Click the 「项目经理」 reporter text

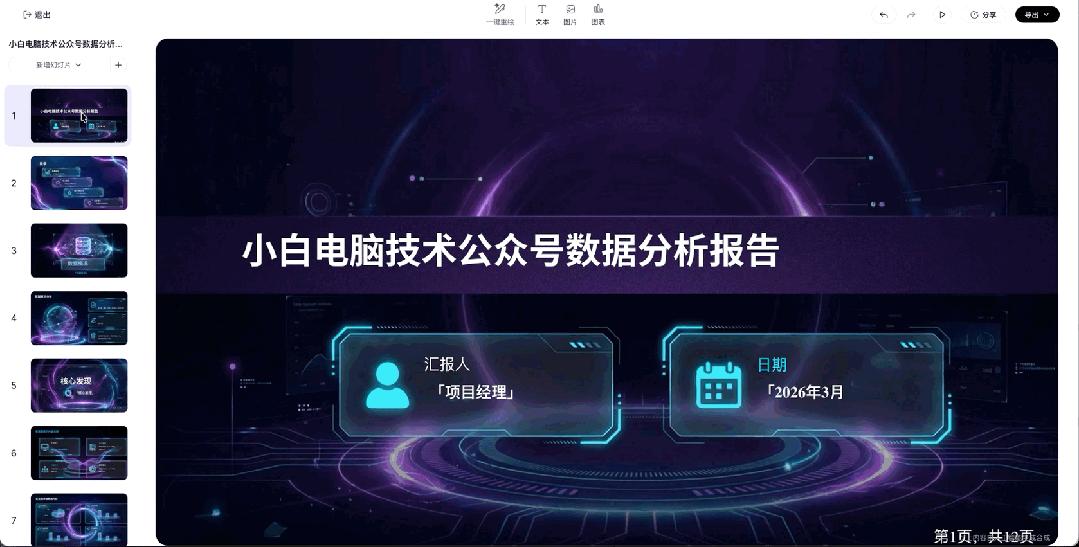point(475,392)
